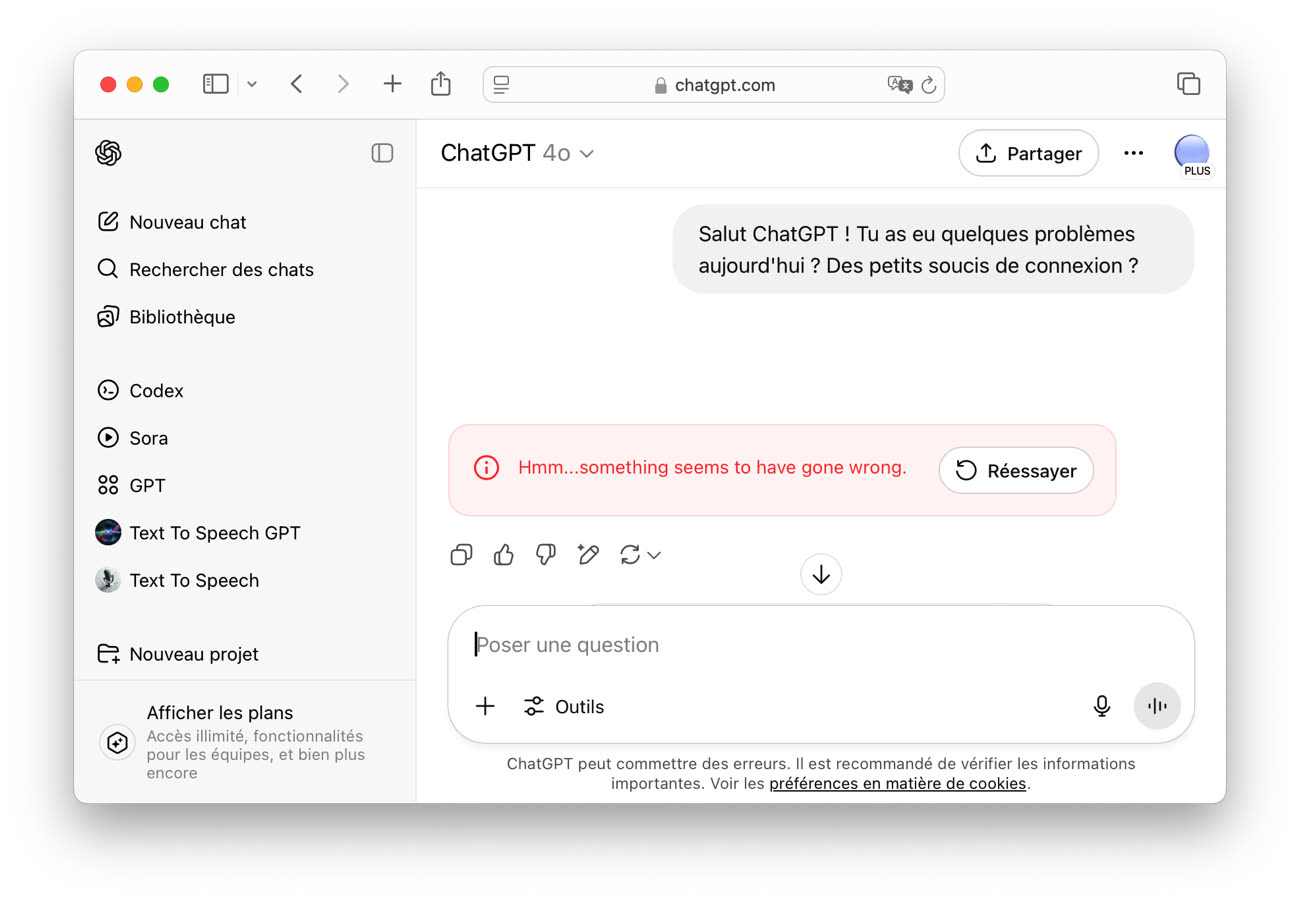The width and height of the screenshot is (1300, 901).
Task: Open préférences en matière de cookies link
Action: pos(898,784)
